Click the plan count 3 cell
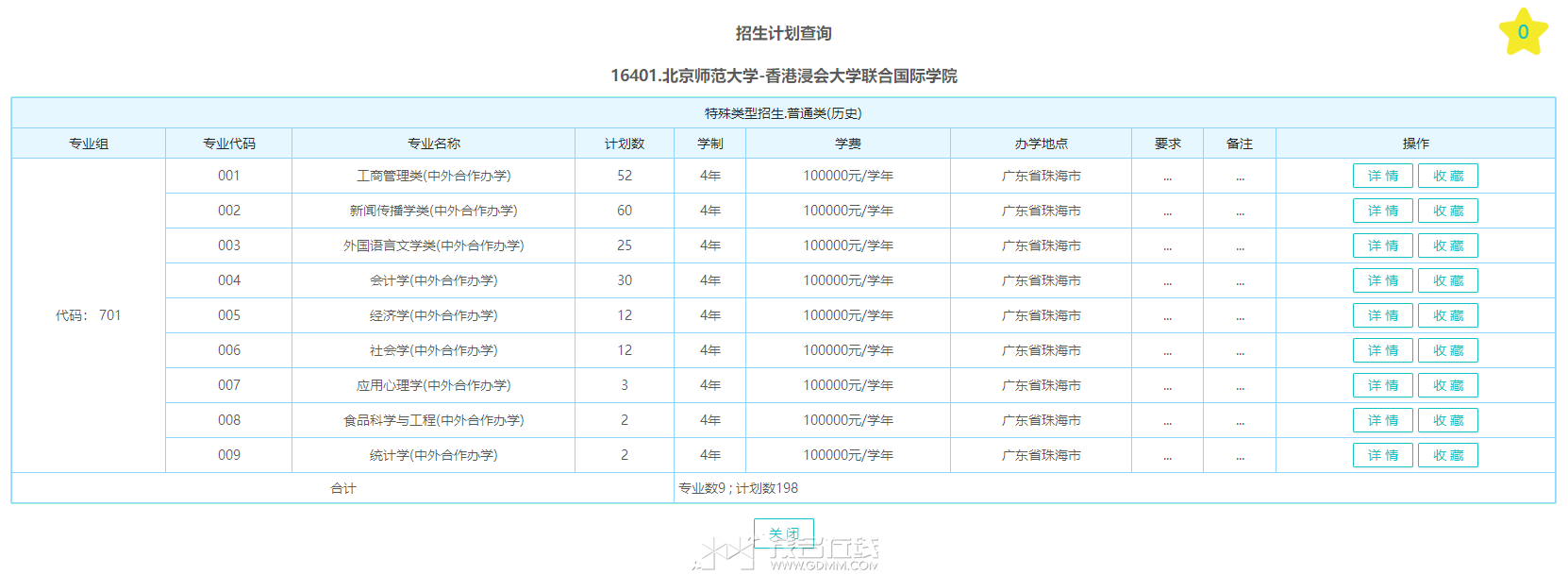1568x575 pixels. click(625, 385)
